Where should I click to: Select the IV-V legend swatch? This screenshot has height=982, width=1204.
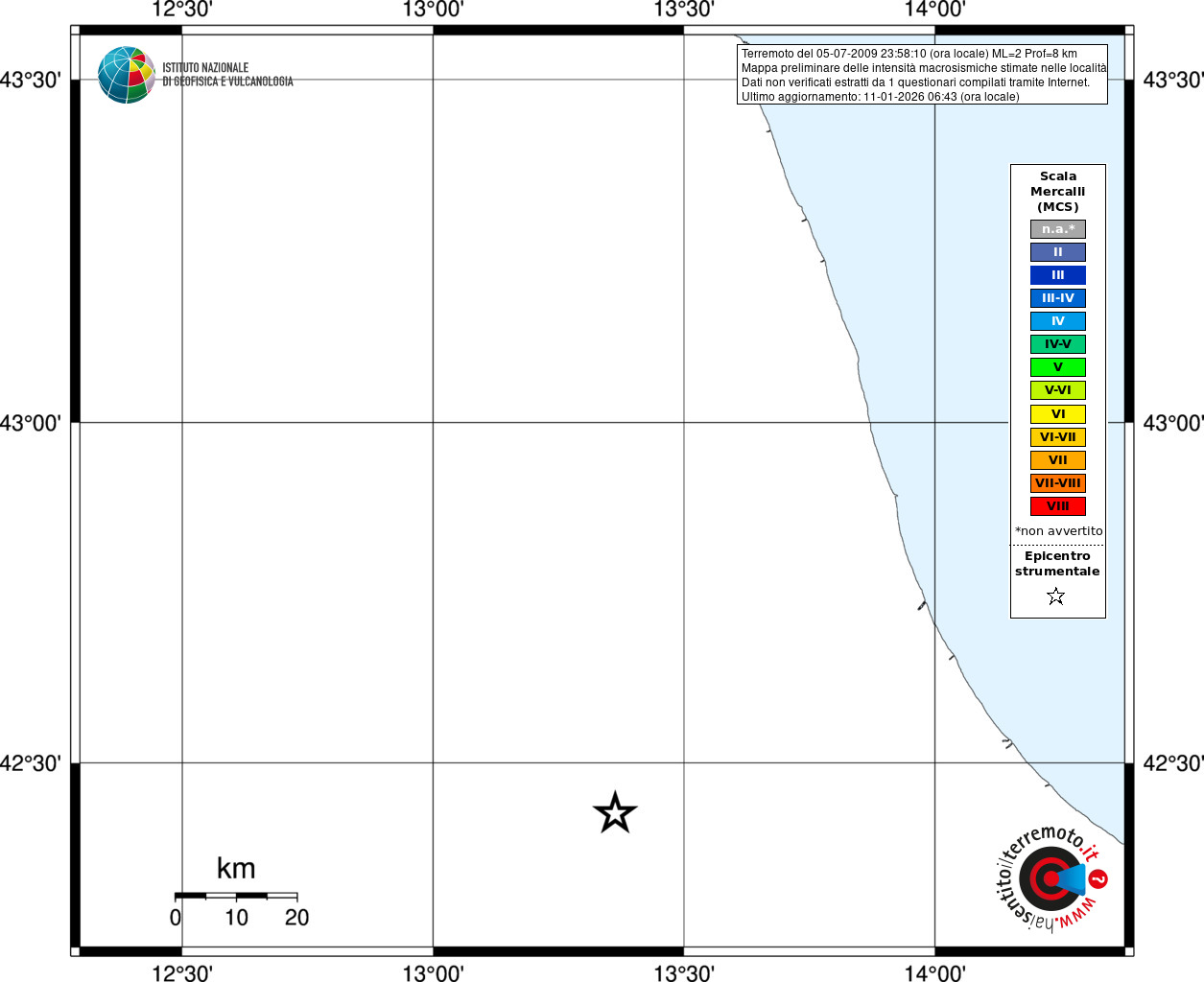click(x=1058, y=344)
